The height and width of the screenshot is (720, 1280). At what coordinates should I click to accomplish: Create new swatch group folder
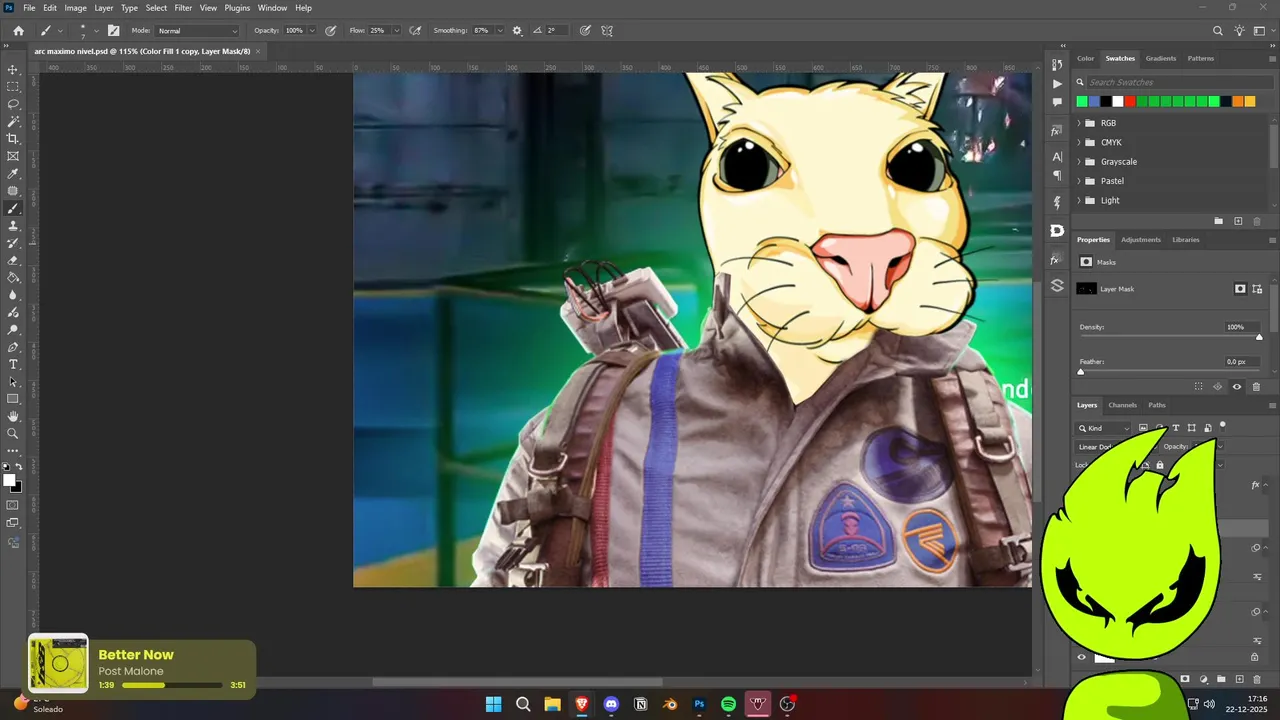point(1218,221)
